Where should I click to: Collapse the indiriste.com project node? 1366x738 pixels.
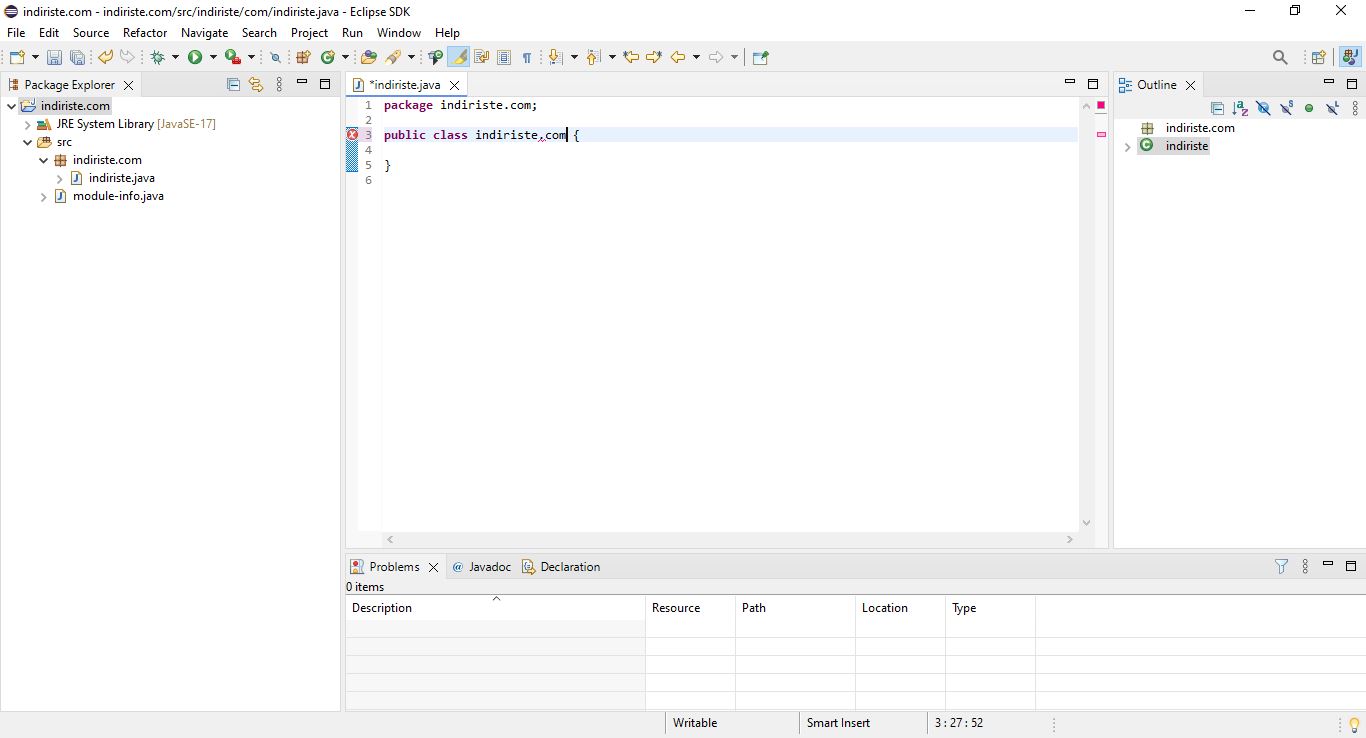click(11, 106)
